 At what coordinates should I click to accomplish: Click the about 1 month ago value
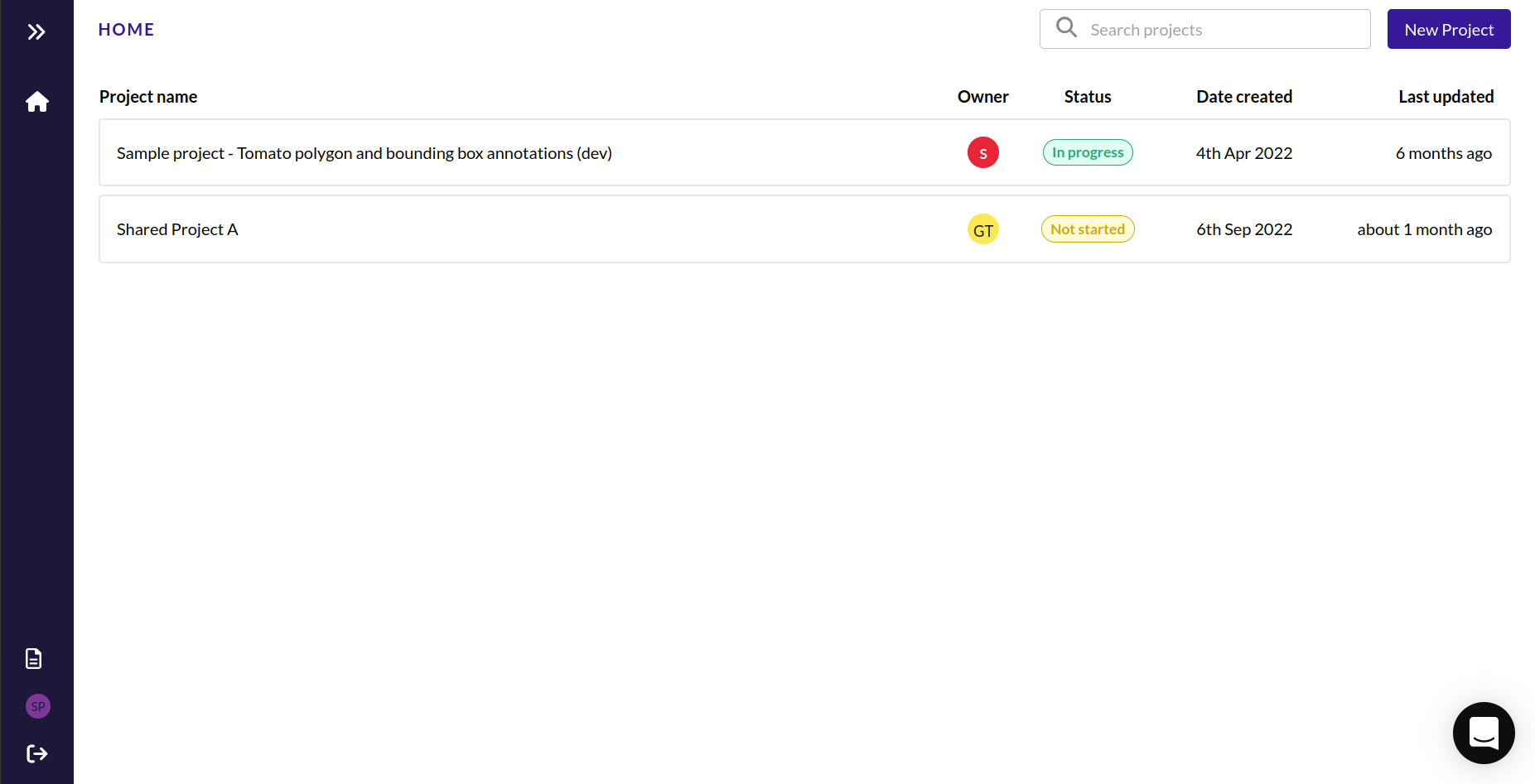tap(1425, 229)
